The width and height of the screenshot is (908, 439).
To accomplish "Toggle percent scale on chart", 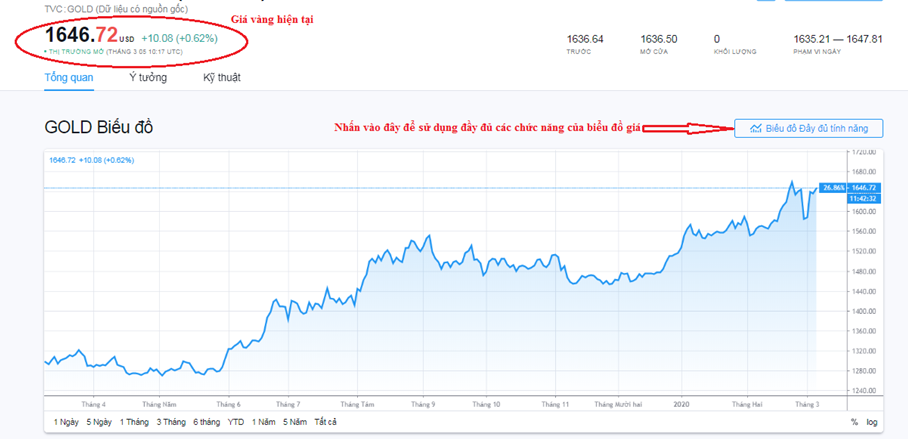I will point(853,422).
